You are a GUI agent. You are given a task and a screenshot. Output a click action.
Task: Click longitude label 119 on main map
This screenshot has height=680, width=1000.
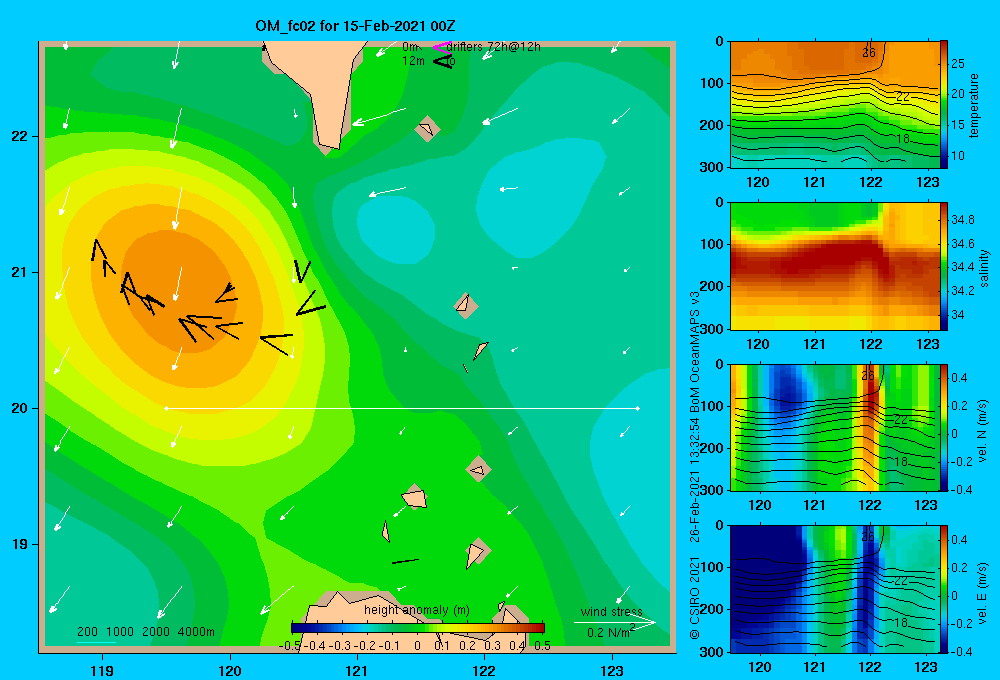(x=102, y=670)
